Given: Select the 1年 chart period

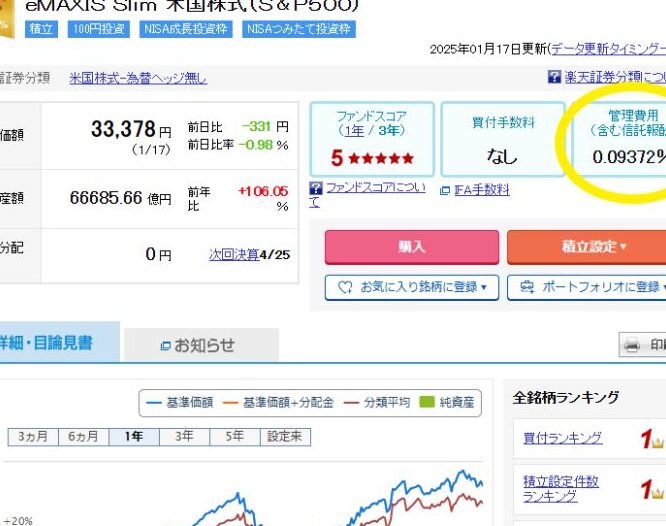Looking at the screenshot, I should 134,437.
